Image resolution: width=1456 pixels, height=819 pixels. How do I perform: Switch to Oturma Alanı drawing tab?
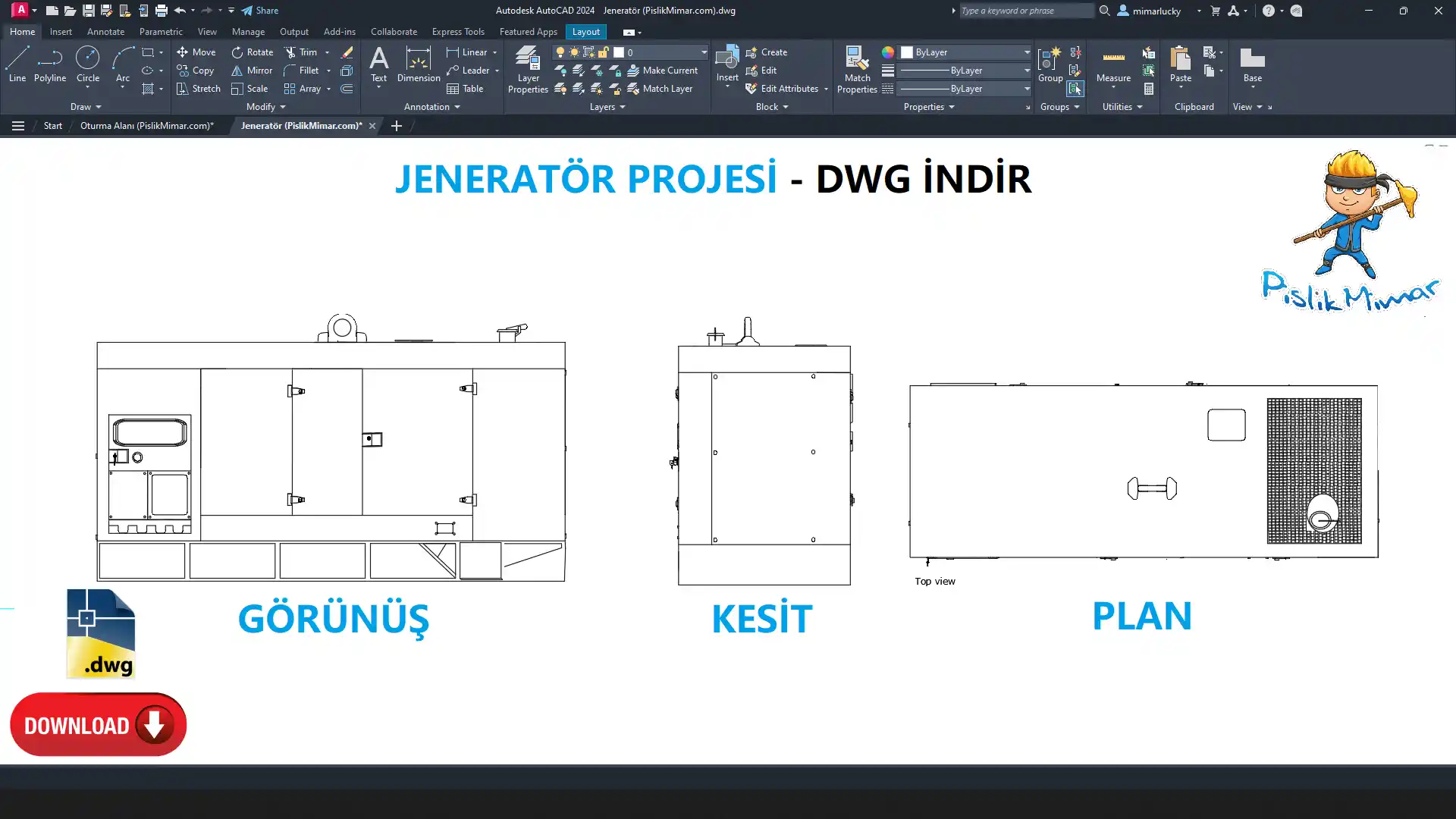point(147,126)
